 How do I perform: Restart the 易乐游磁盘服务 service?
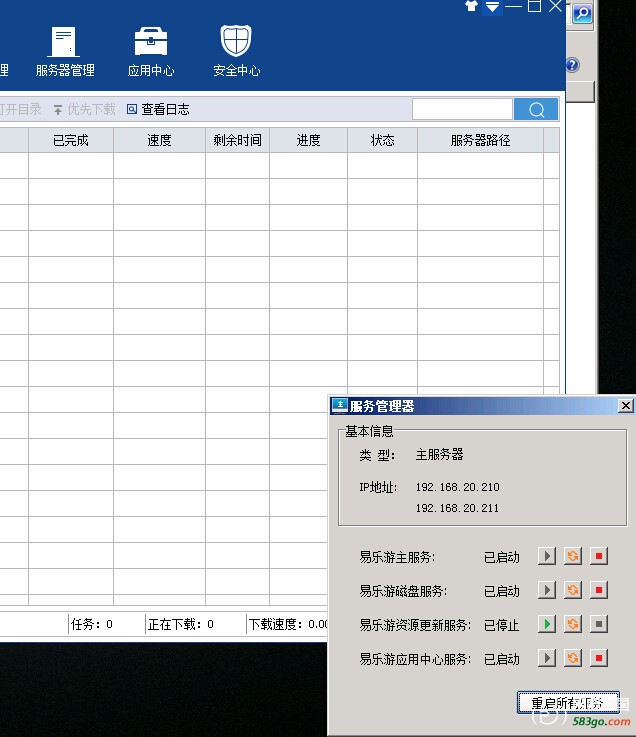coord(573,590)
